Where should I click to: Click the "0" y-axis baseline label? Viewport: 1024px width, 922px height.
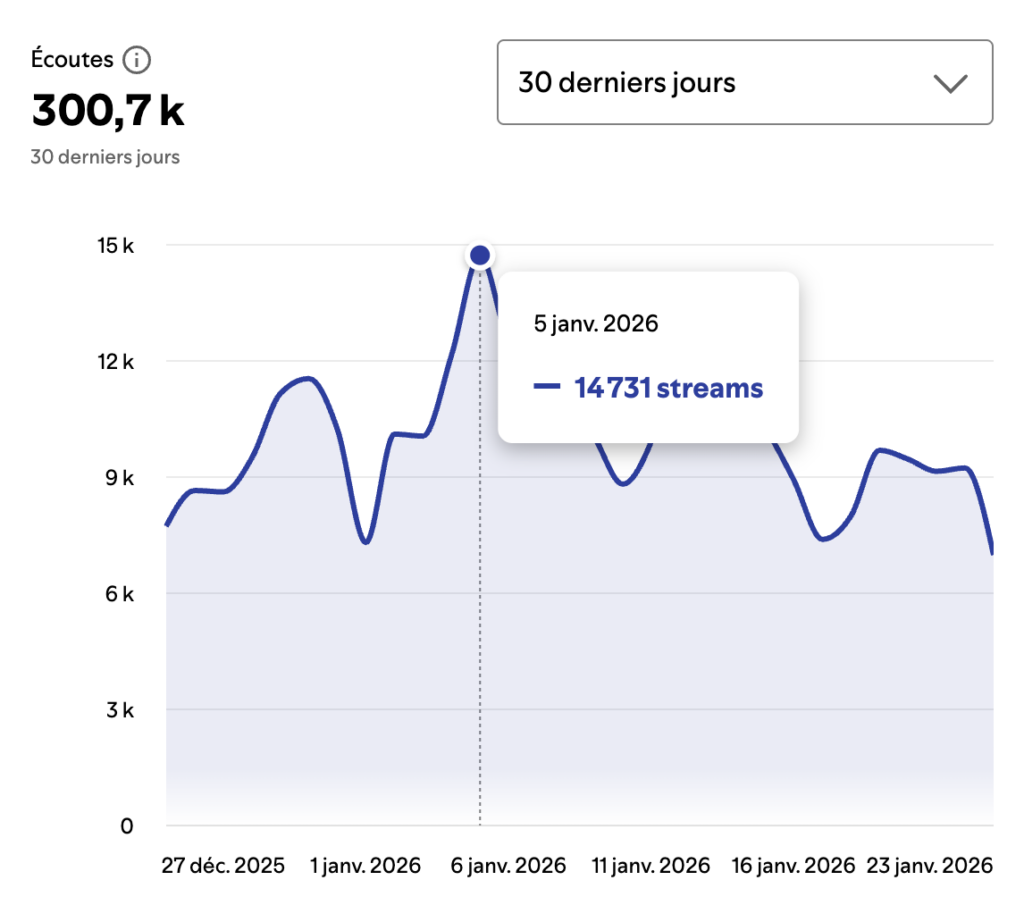tap(126, 826)
